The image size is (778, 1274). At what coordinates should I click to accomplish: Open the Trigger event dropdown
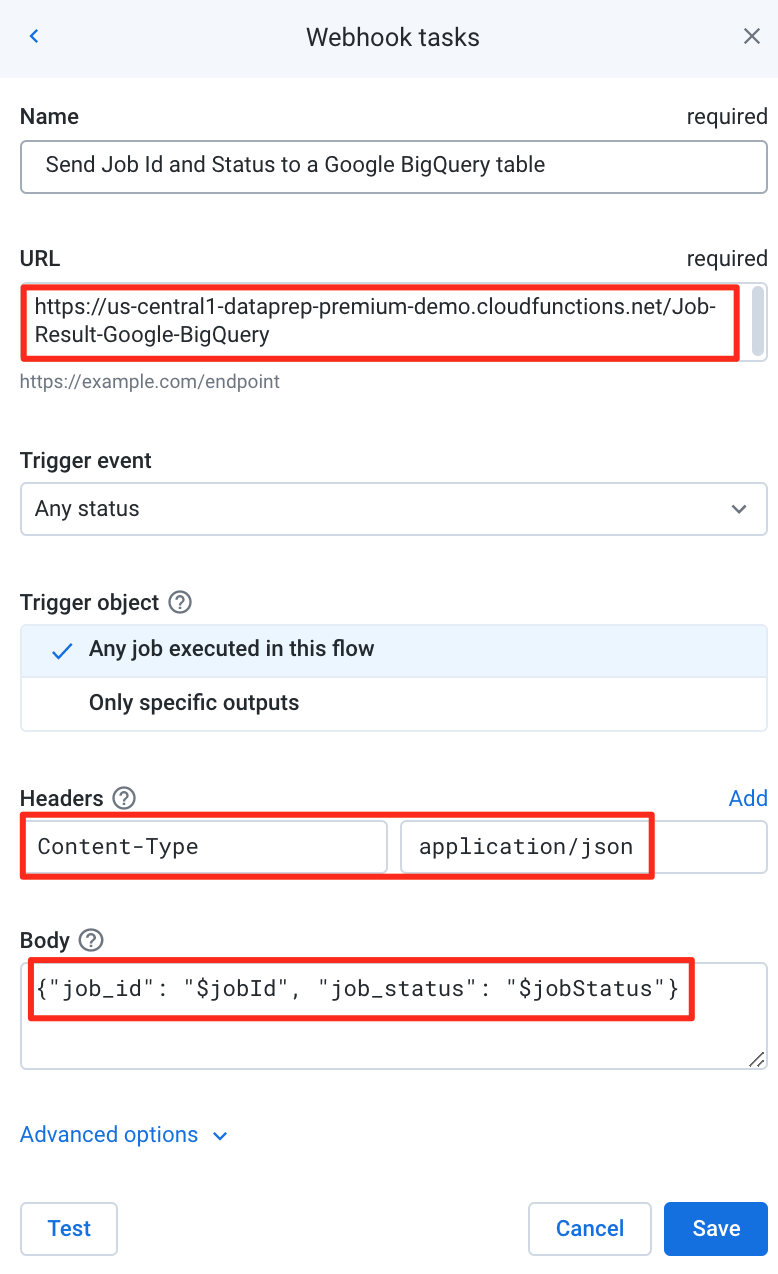[394, 509]
